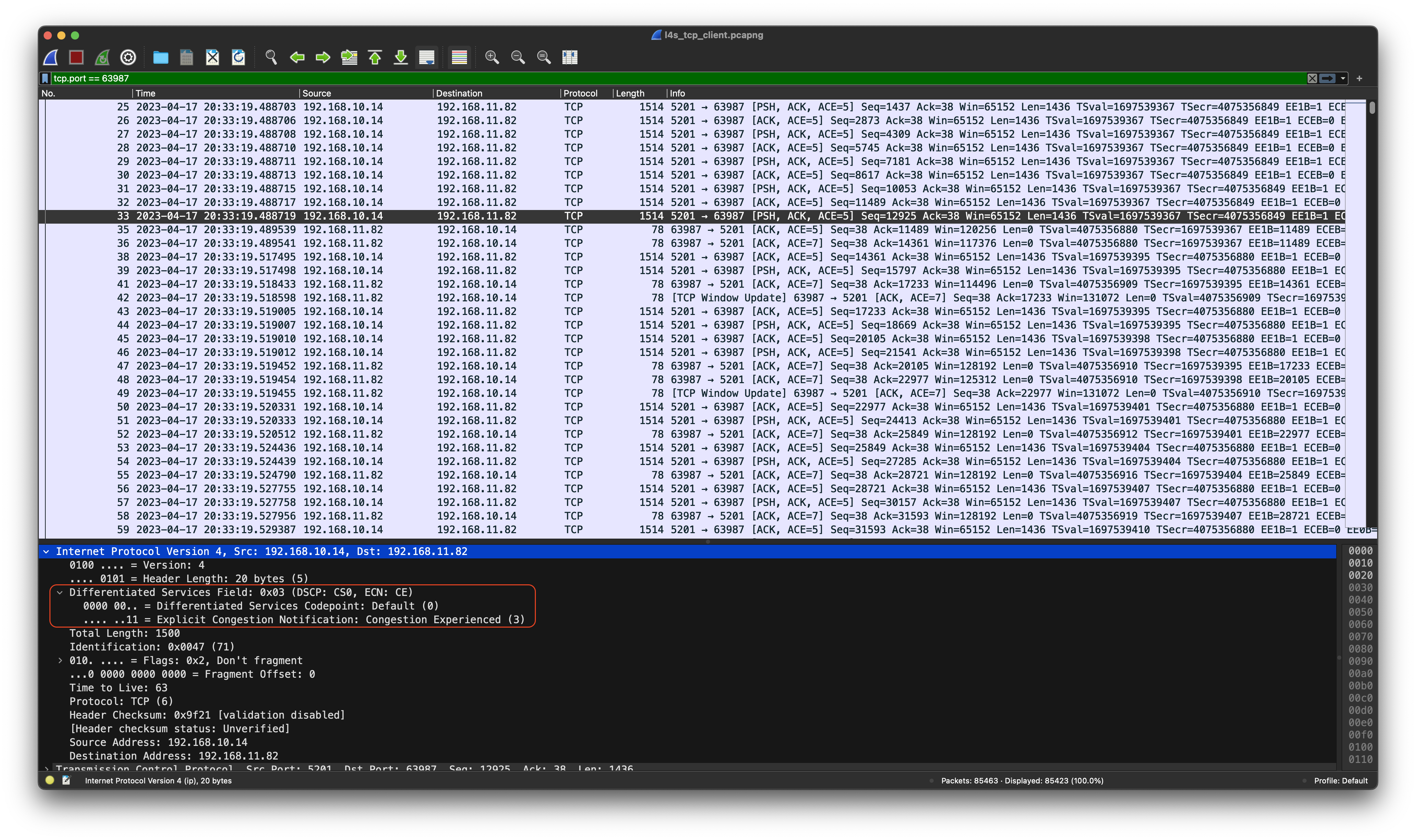Viewport: 1416px width, 840px height.
Task: Open the display filter bookmarks
Action: tap(45, 79)
